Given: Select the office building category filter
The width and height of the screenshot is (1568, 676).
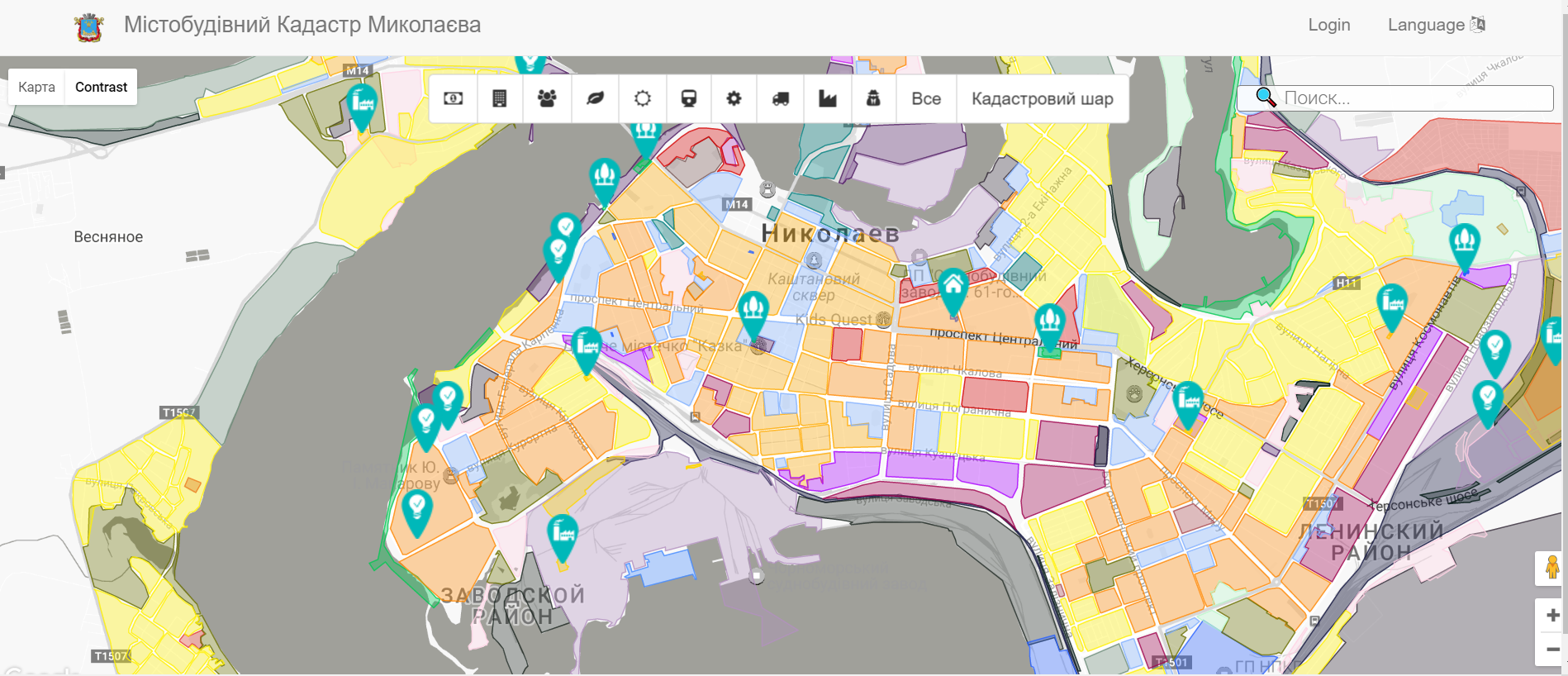Looking at the screenshot, I should (499, 98).
